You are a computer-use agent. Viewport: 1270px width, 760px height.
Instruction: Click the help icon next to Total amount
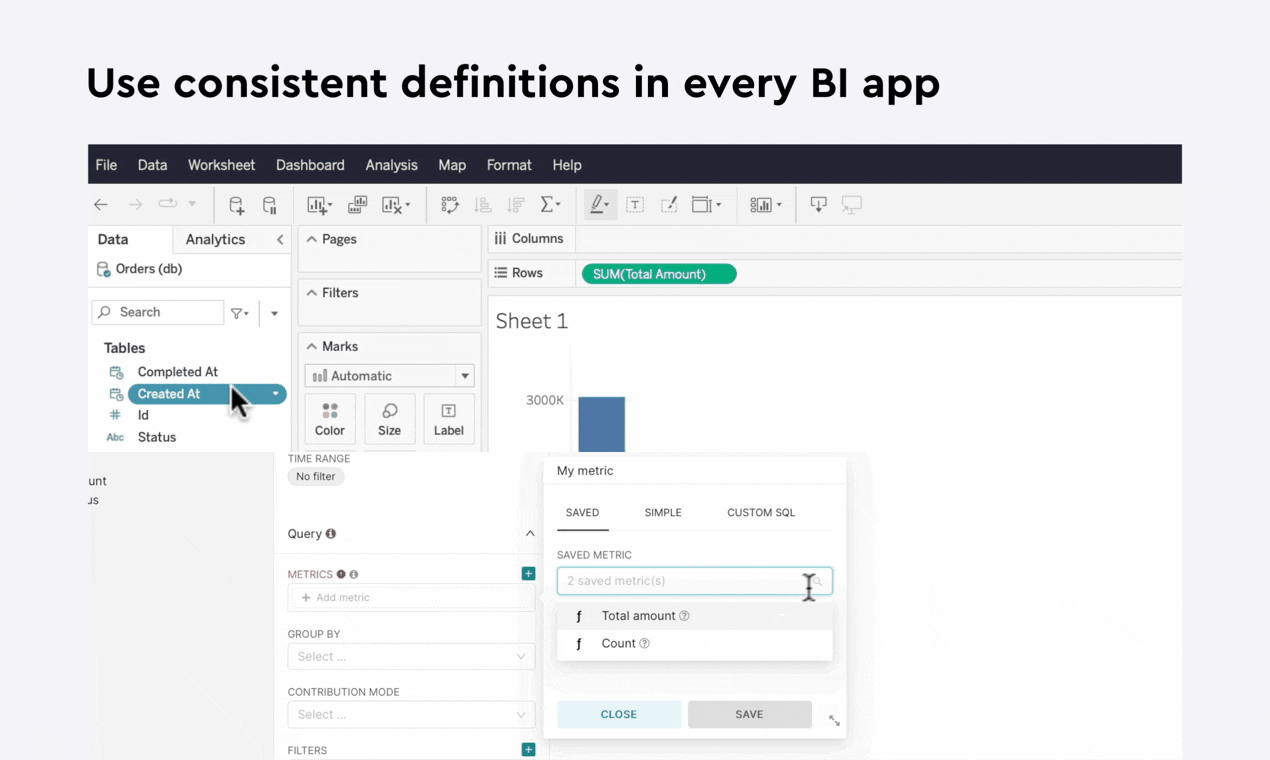point(684,616)
